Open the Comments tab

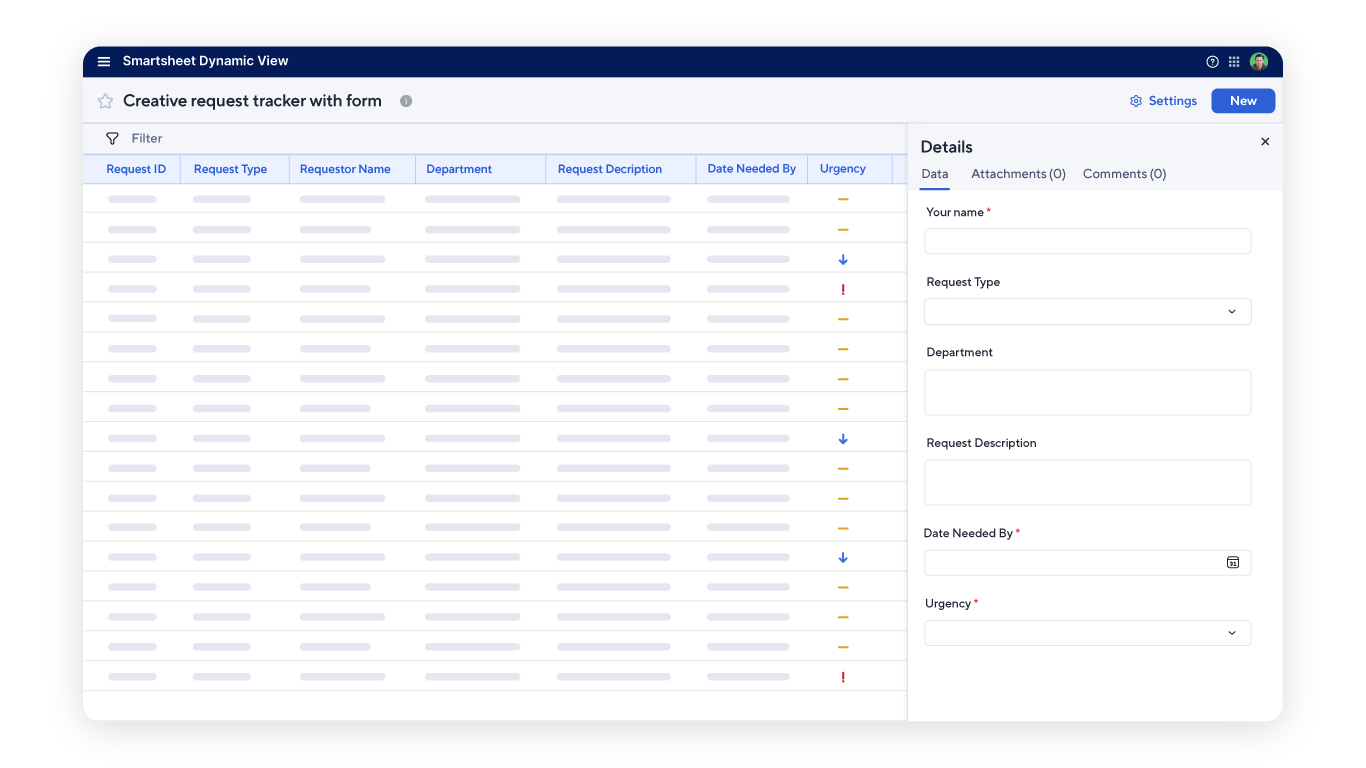1124,173
